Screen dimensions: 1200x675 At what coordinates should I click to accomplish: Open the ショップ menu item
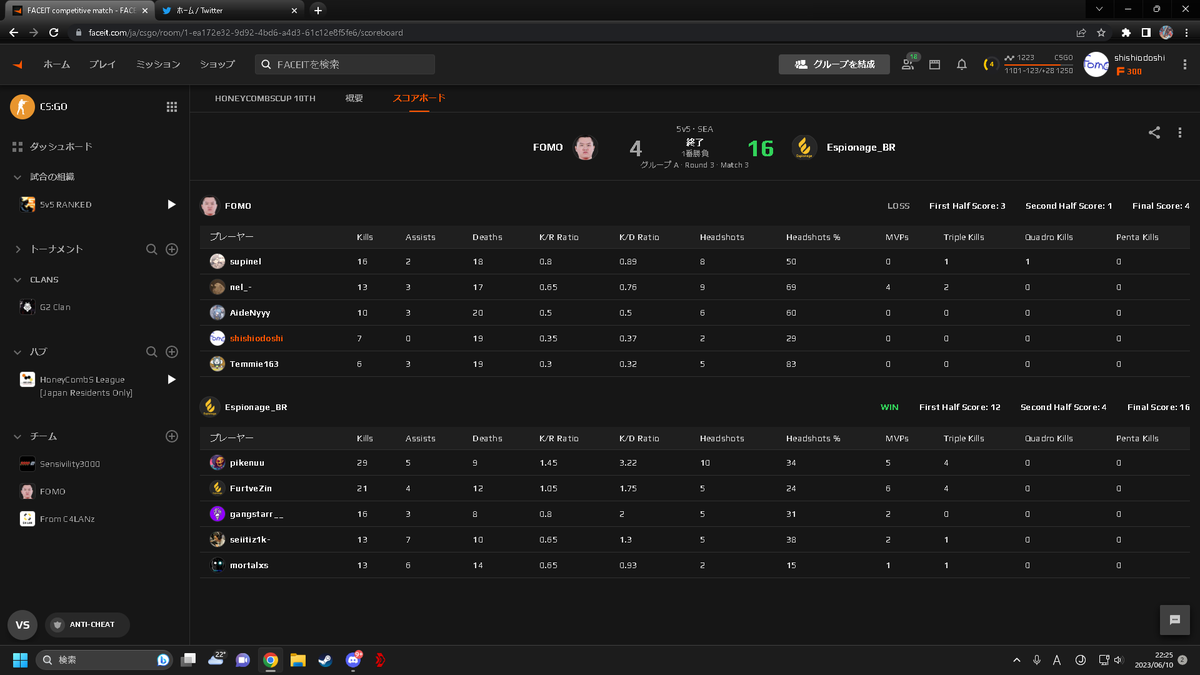[x=217, y=64]
